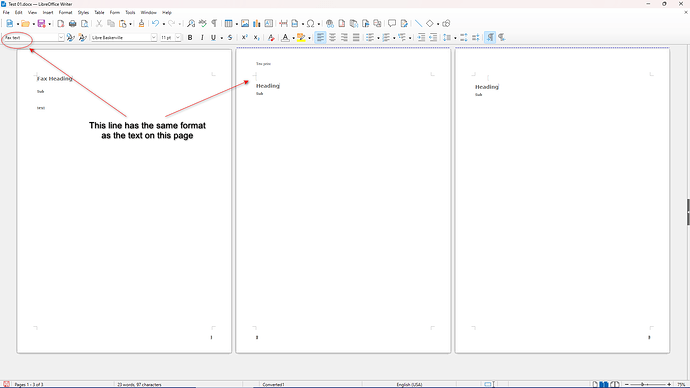The width and height of the screenshot is (690, 388).
Task: Open Save button dropdown arrow
Action: [x=49, y=24]
